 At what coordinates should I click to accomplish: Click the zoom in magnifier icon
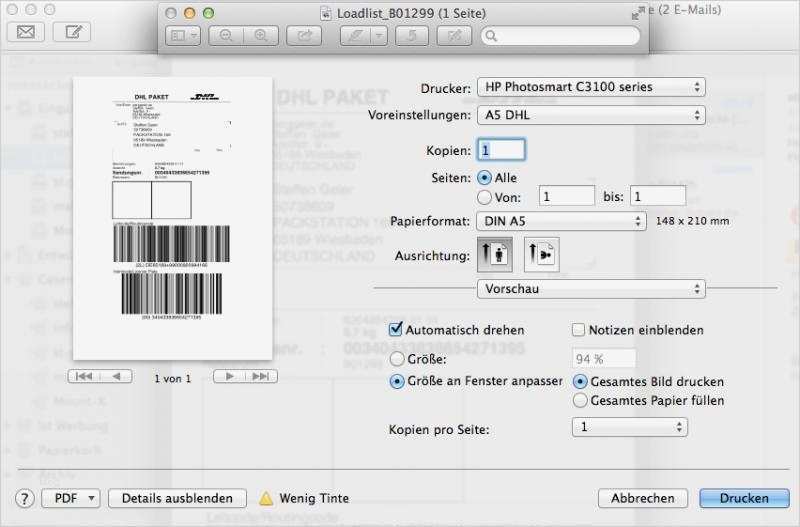tap(261, 36)
